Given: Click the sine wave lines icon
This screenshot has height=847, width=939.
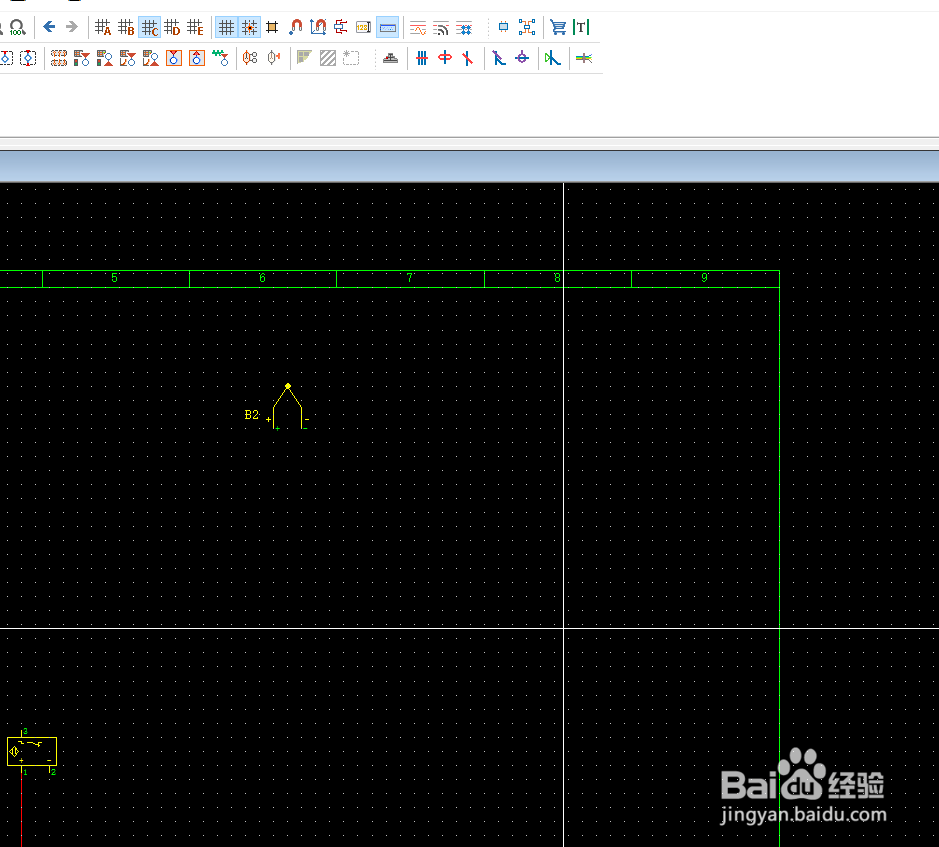Looking at the screenshot, I should tap(418, 28).
